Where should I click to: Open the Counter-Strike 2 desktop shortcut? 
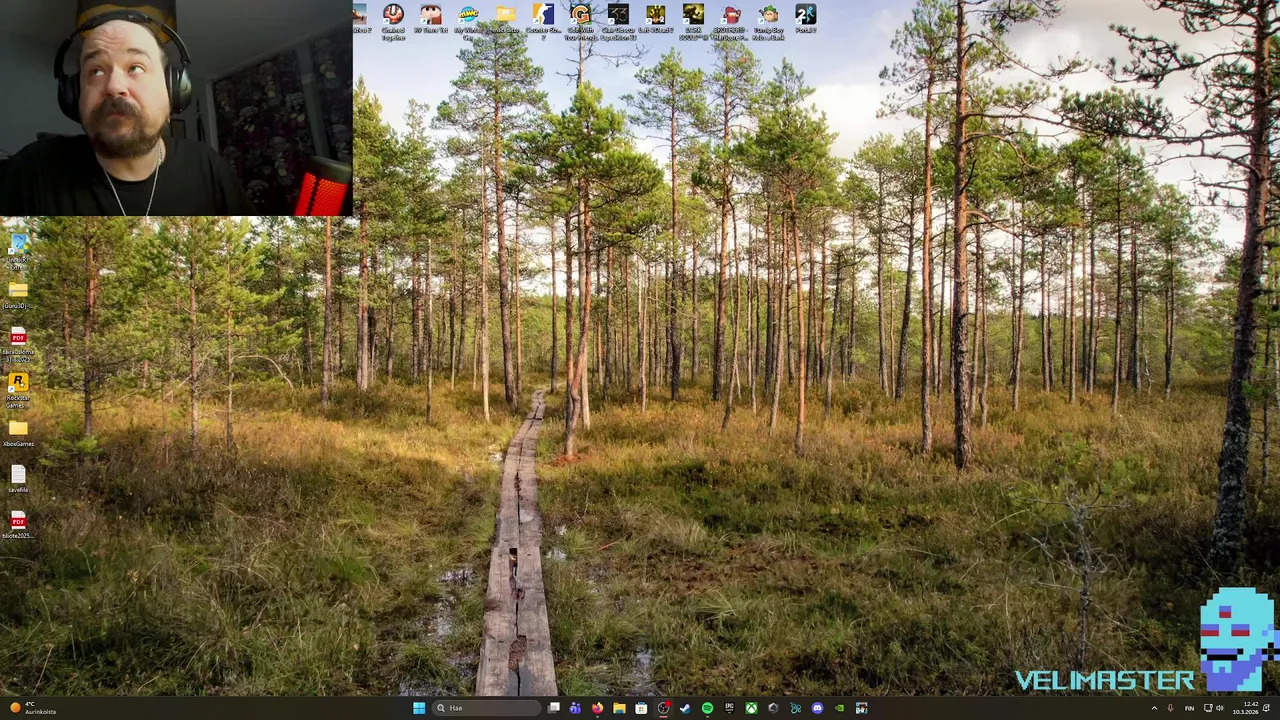(x=543, y=20)
